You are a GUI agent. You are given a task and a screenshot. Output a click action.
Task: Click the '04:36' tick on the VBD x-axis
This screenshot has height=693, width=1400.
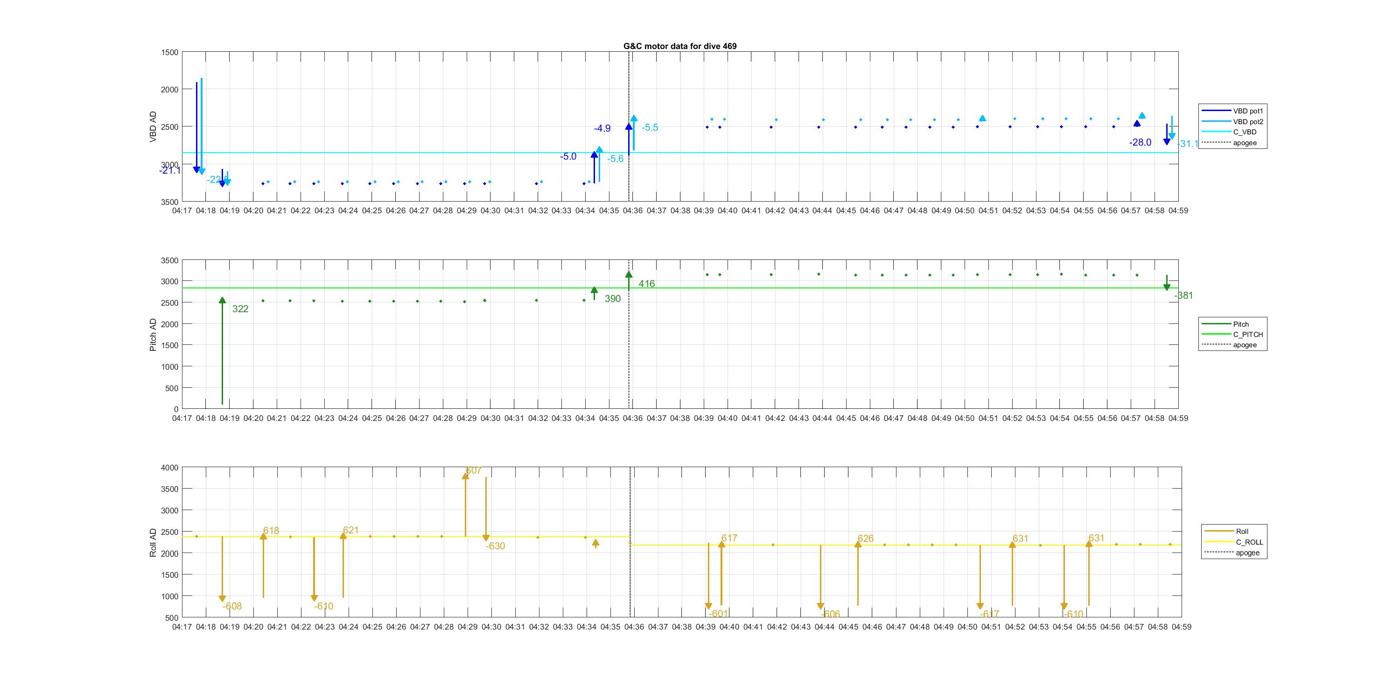click(x=633, y=211)
